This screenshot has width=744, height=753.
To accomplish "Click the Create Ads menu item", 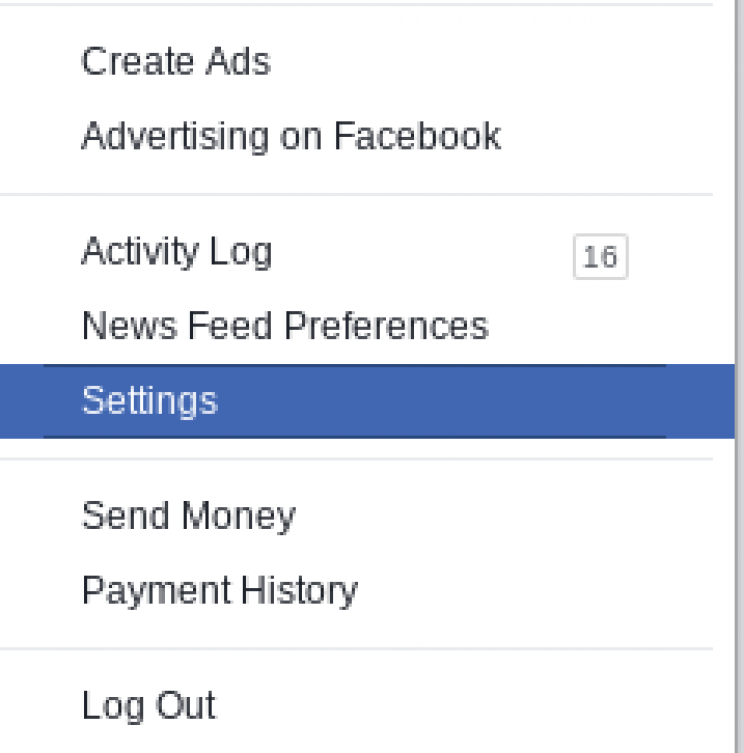I will pos(176,62).
